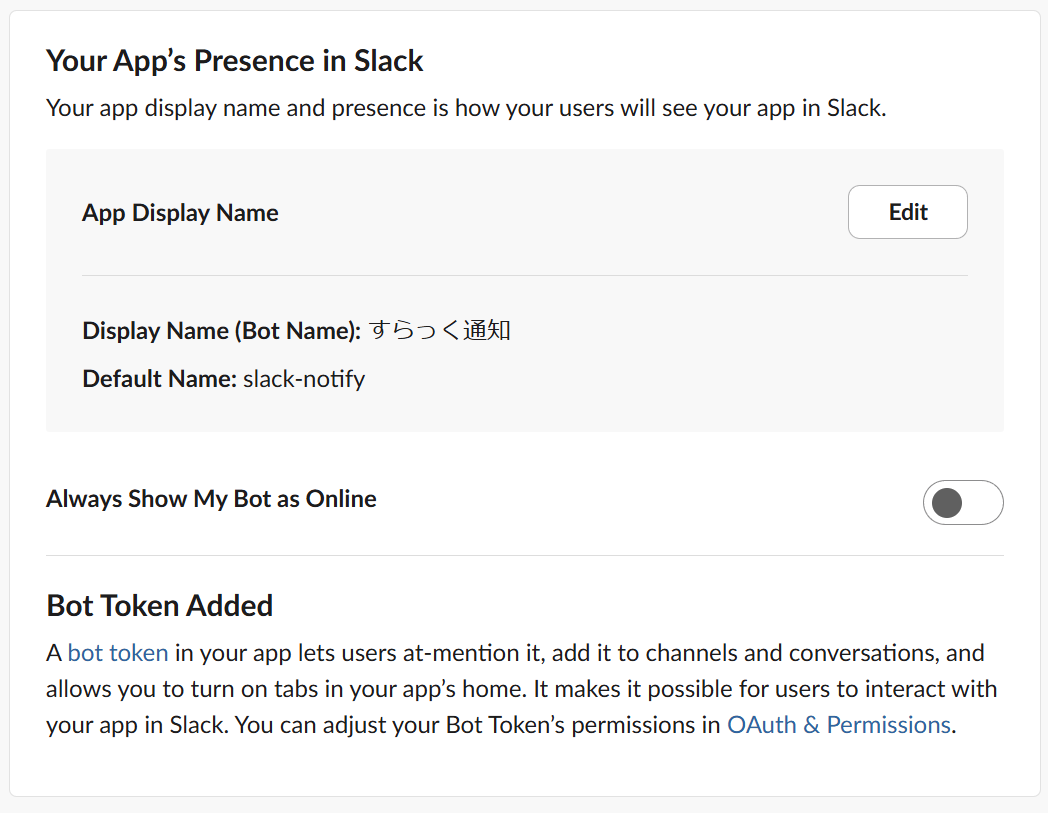Click the empty right side of the online toggle track

982,502
